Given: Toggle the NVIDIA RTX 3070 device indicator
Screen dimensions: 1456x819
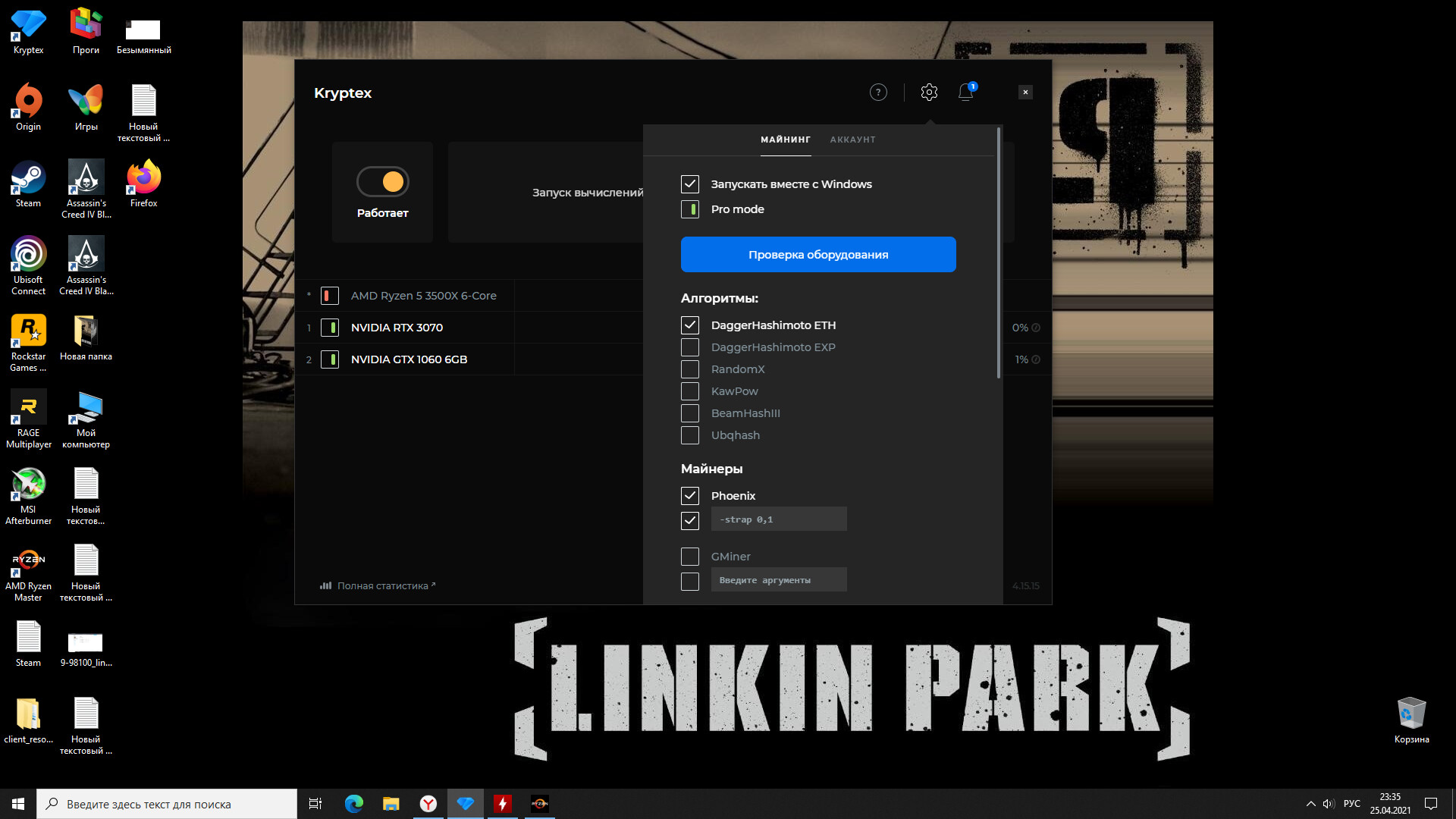Looking at the screenshot, I should 330,328.
